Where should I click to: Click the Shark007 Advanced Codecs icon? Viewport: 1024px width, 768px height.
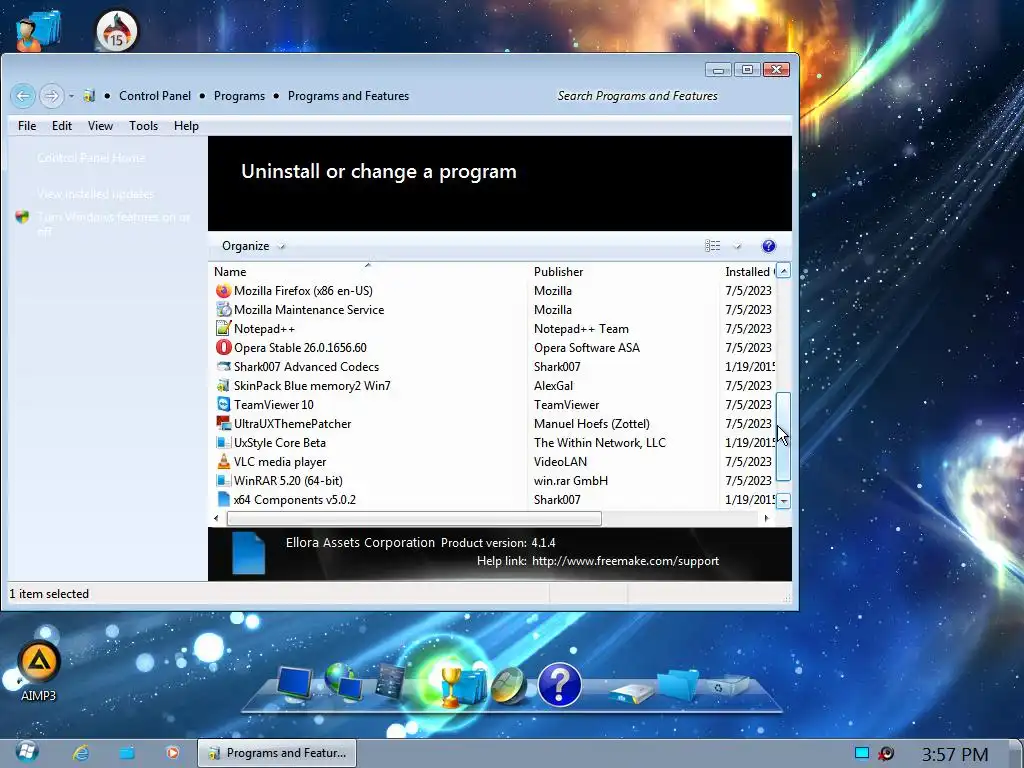coord(223,366)
